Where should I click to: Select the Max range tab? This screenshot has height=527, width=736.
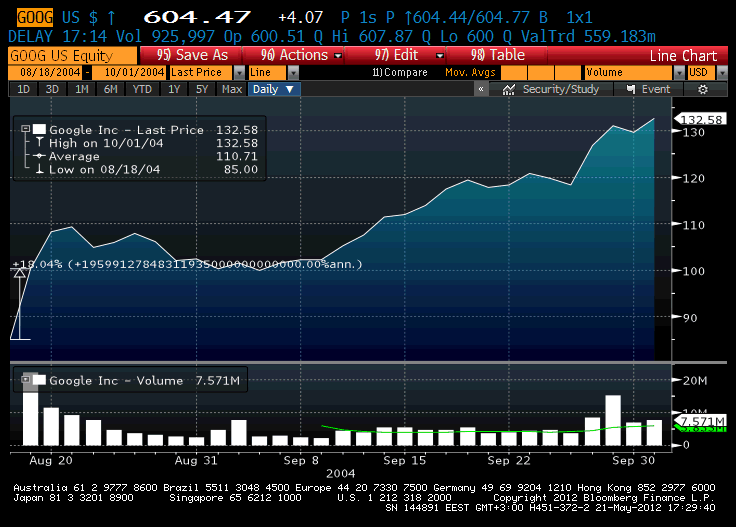click(x=231, y=89)
